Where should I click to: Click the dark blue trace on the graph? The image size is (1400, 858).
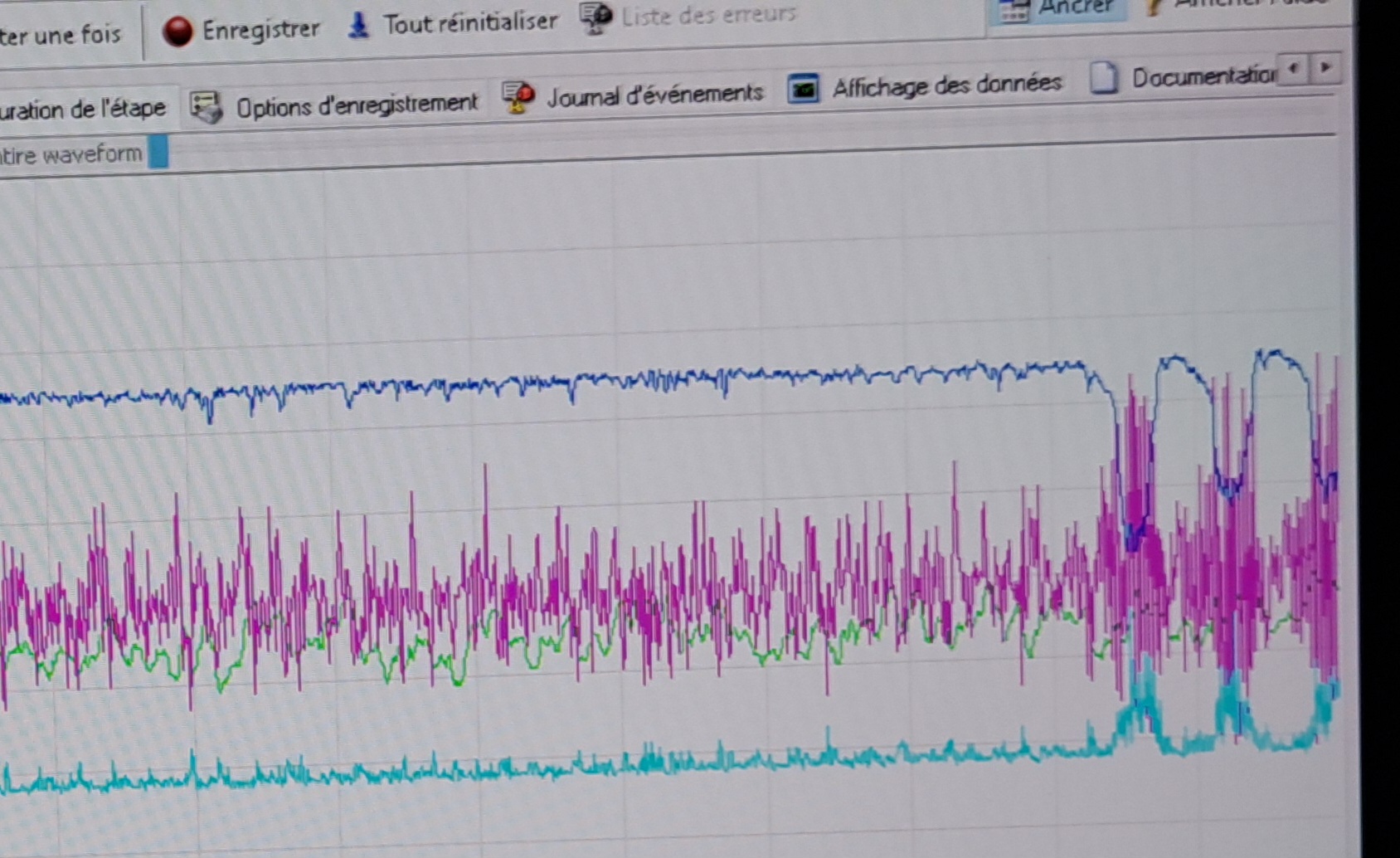(664, 379)
